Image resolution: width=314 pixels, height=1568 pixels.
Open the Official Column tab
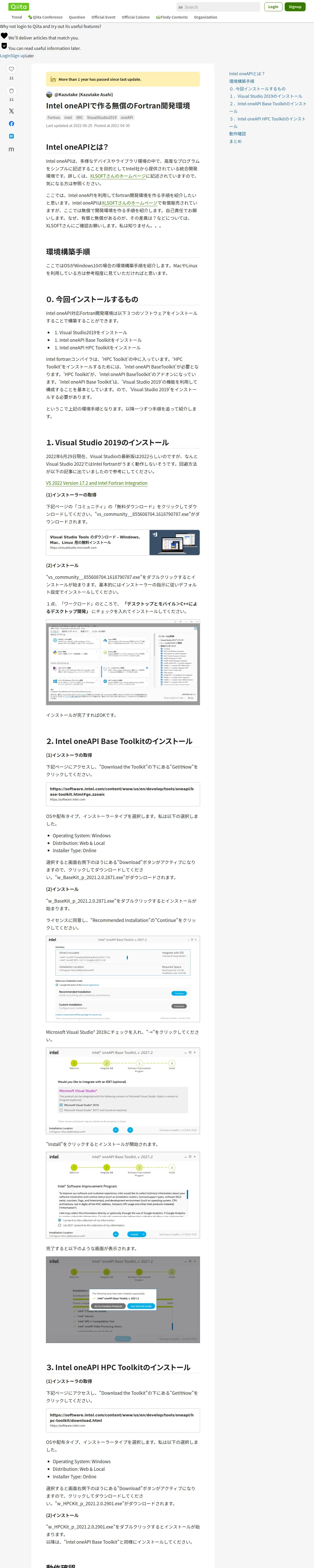pyautogui.click(x=135, y=17)
